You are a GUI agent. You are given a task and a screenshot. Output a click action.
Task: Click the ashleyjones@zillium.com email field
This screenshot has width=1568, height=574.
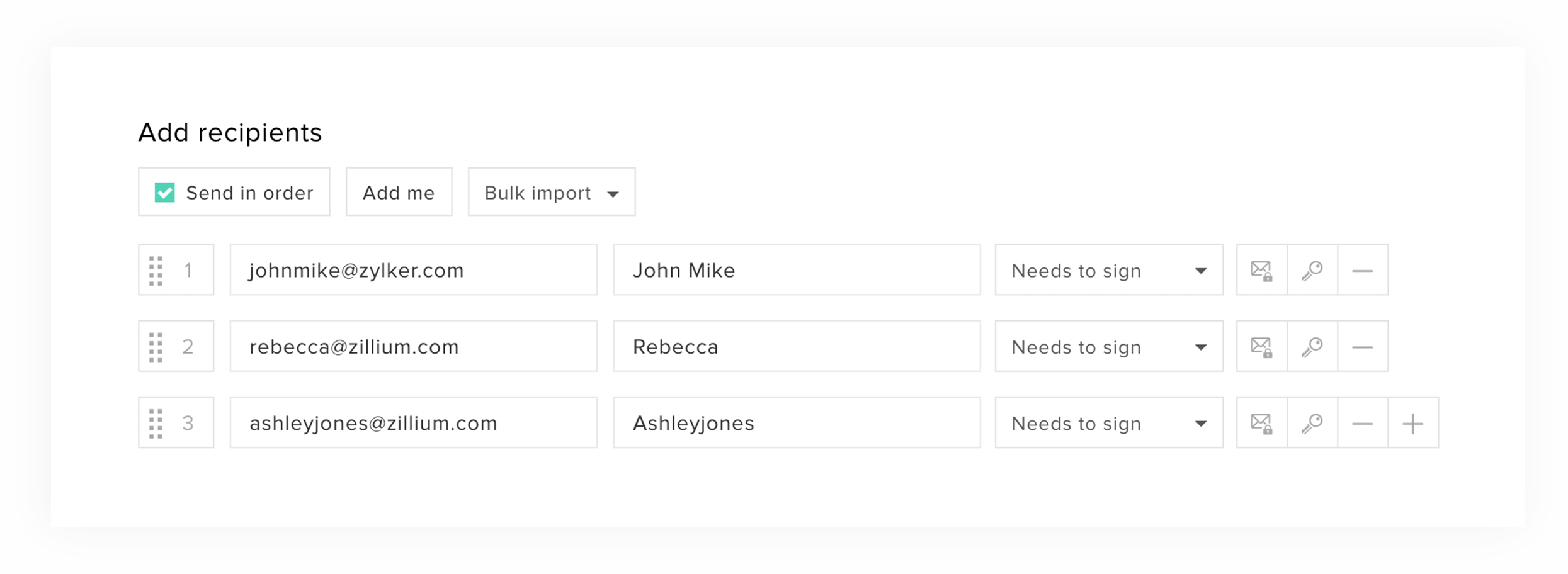click(x=413, y=424)
